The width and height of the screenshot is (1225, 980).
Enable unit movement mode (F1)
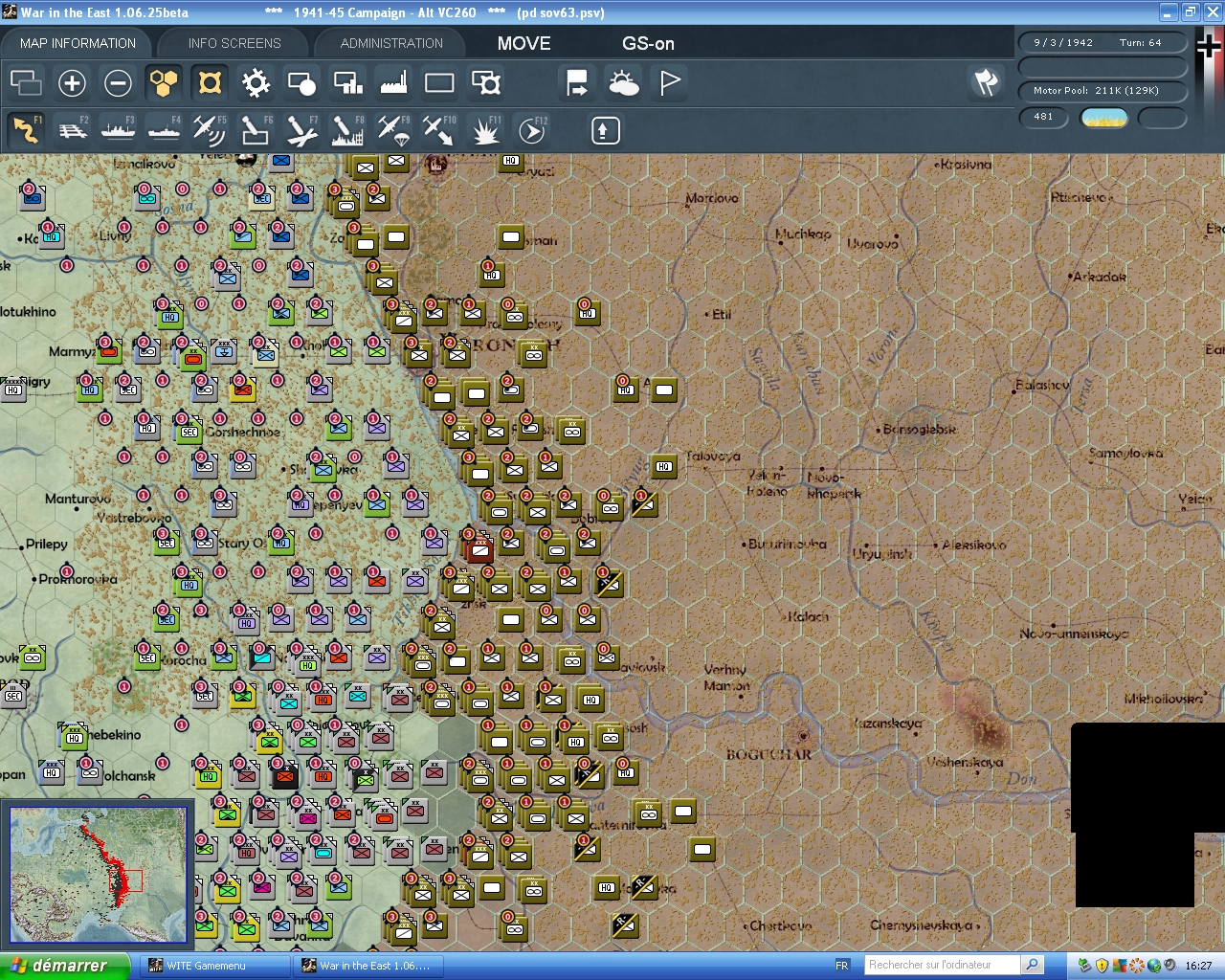click(25, 129)
